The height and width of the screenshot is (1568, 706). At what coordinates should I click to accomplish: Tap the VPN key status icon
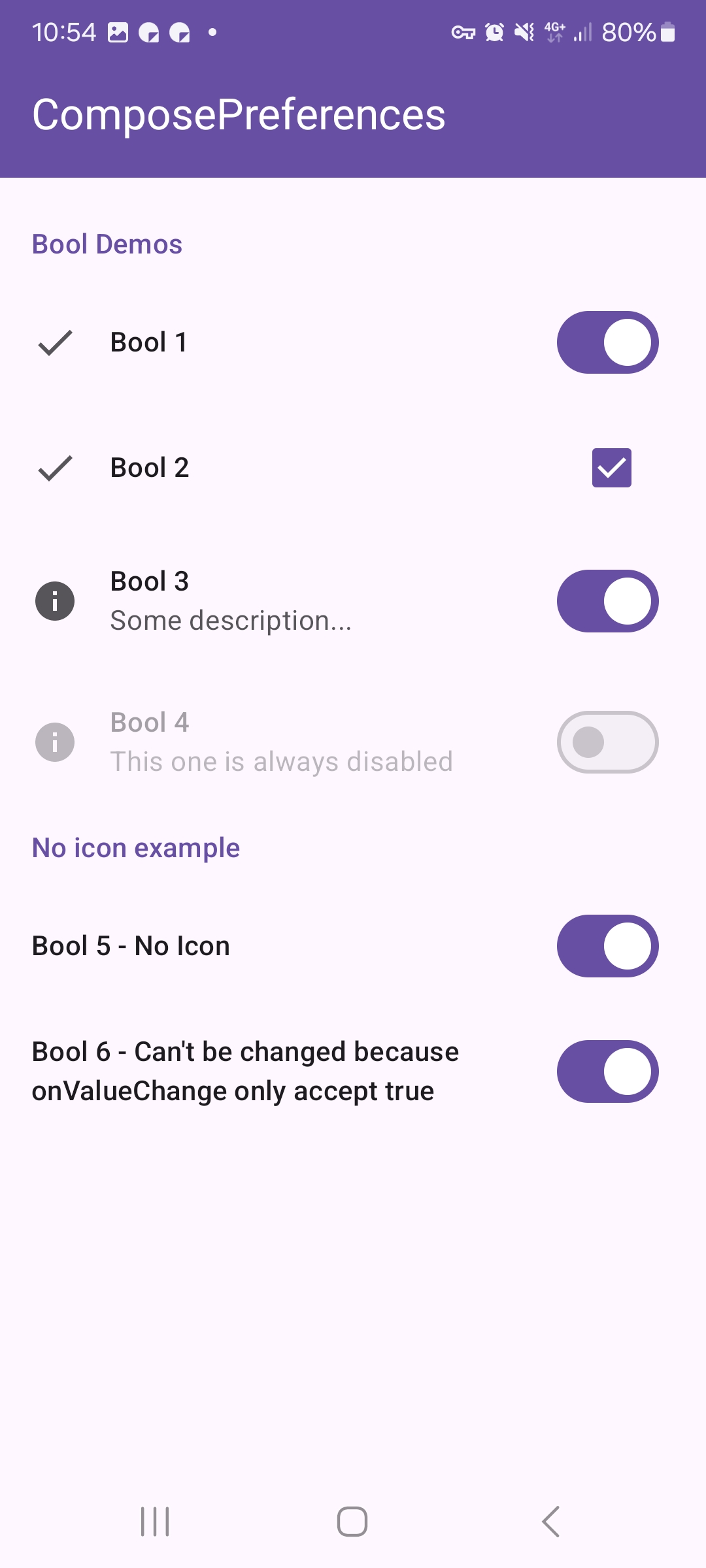click(x=463, y=32)
